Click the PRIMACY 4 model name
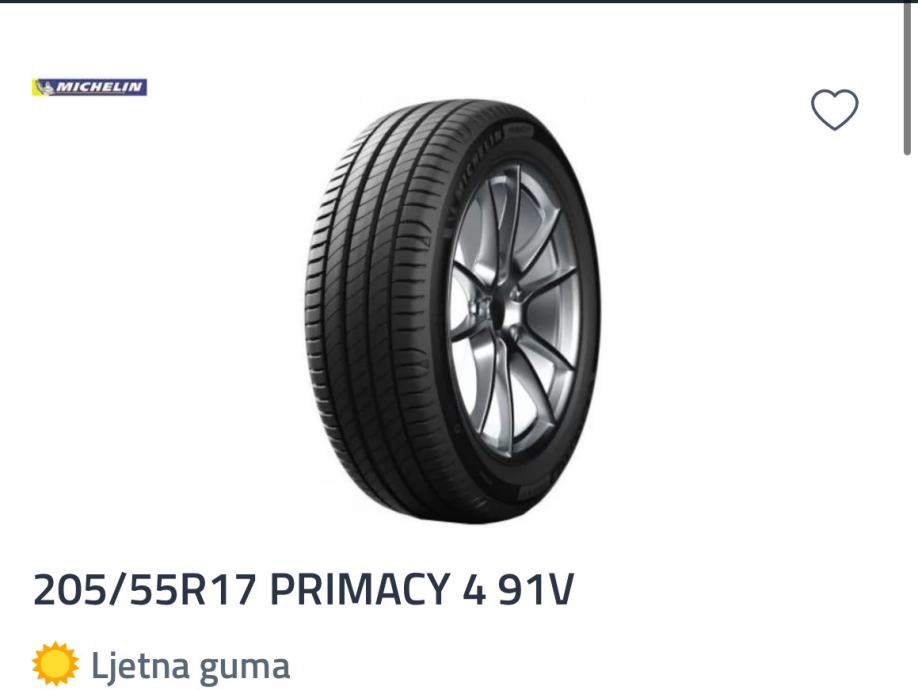 click(x=378, y=590)
